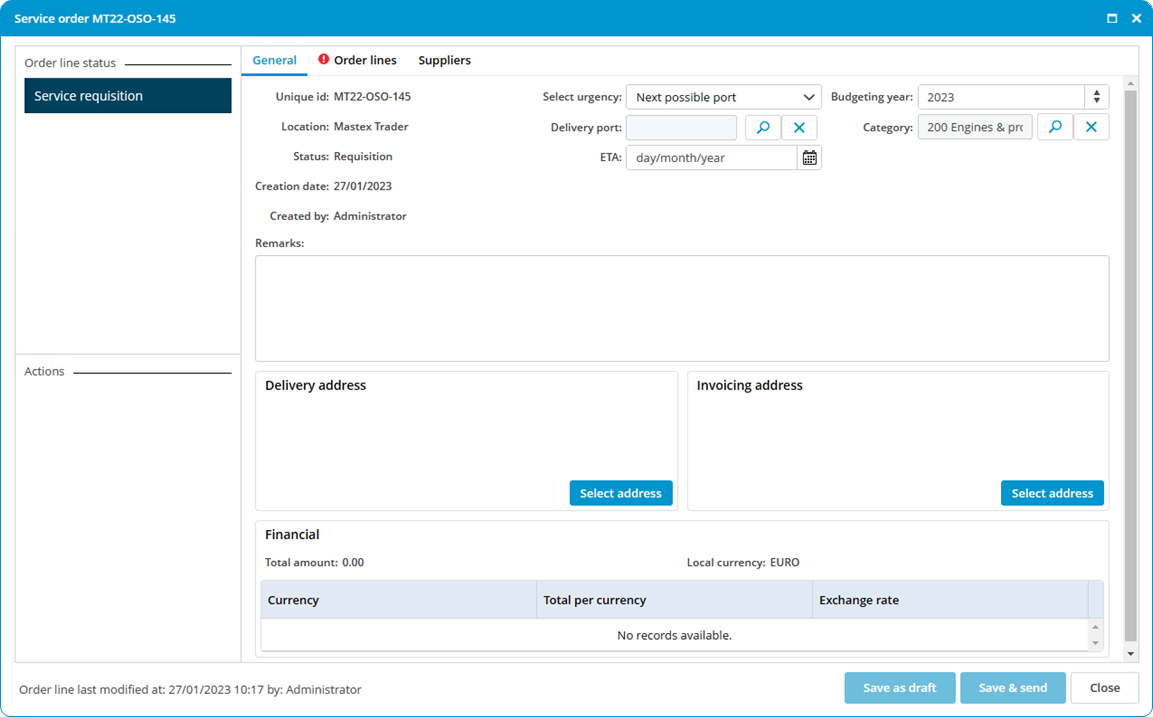Open the Delivery port search lookup
This screenshot has height=717, width=1153.
click(x=763, y=127)
